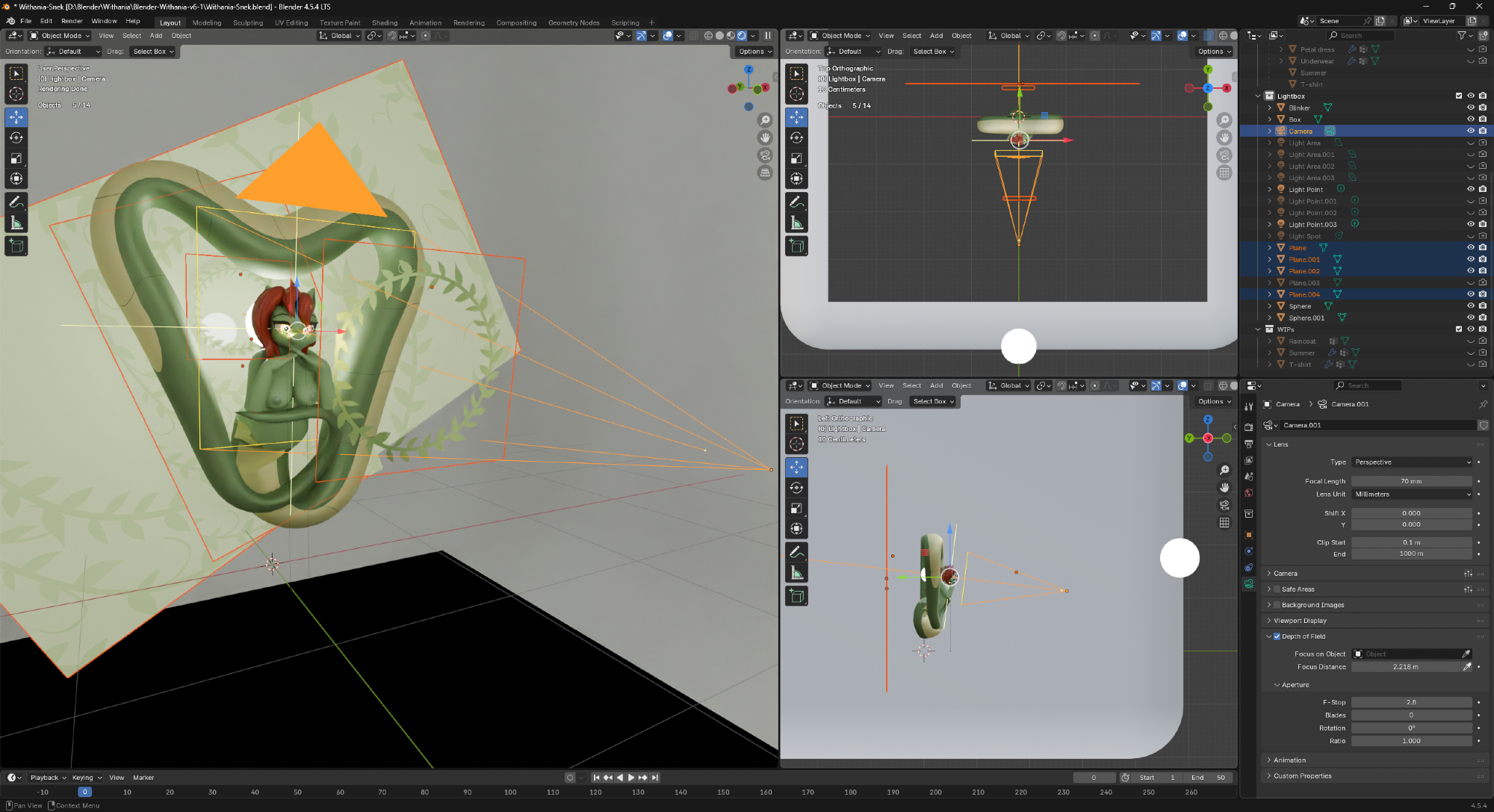Screen dimensions: 1494x812
Task: Activate the Measure tool in left viewport
Action: pyautogui.click(x=16, y=223)
